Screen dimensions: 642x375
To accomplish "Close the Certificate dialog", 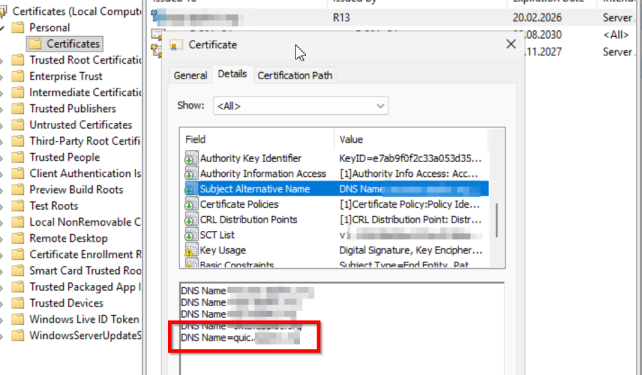I will 511,44.
